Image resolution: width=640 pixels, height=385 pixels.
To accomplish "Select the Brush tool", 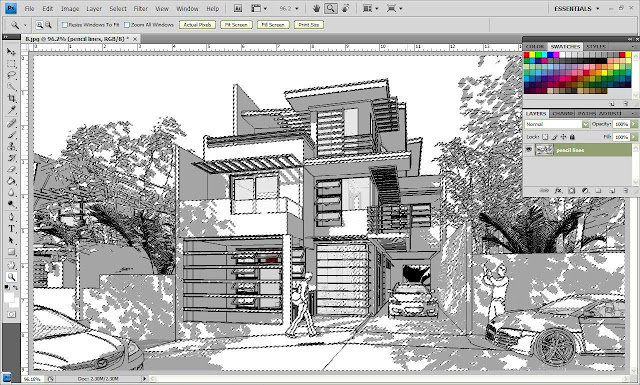I will coord(11,135).
